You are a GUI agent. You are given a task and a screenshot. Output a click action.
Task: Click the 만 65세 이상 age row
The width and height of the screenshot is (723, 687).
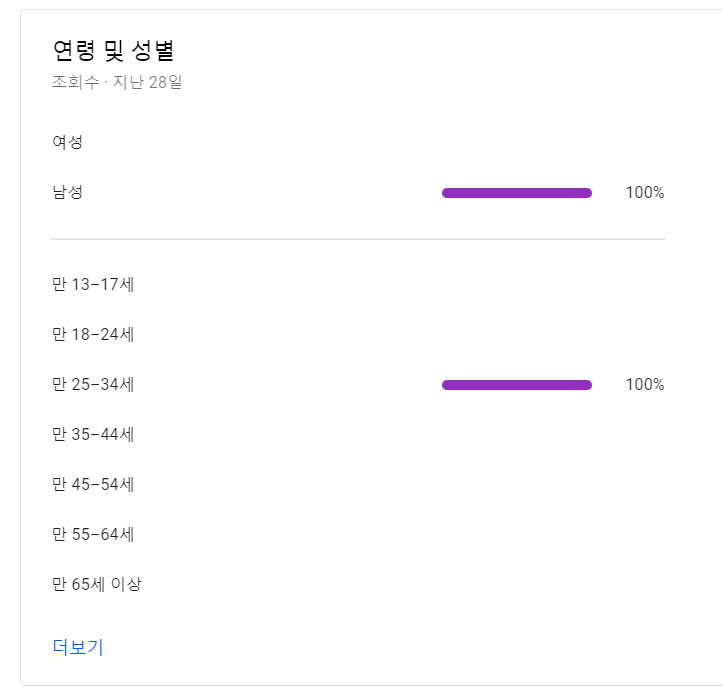[358, 584]
